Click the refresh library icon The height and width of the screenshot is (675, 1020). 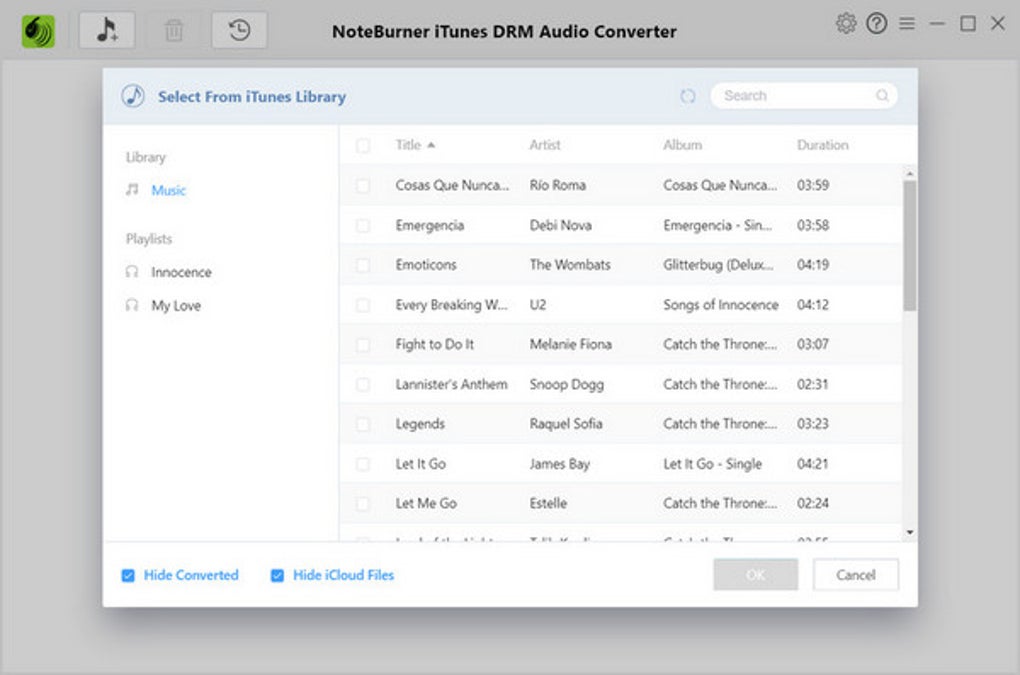688,96
